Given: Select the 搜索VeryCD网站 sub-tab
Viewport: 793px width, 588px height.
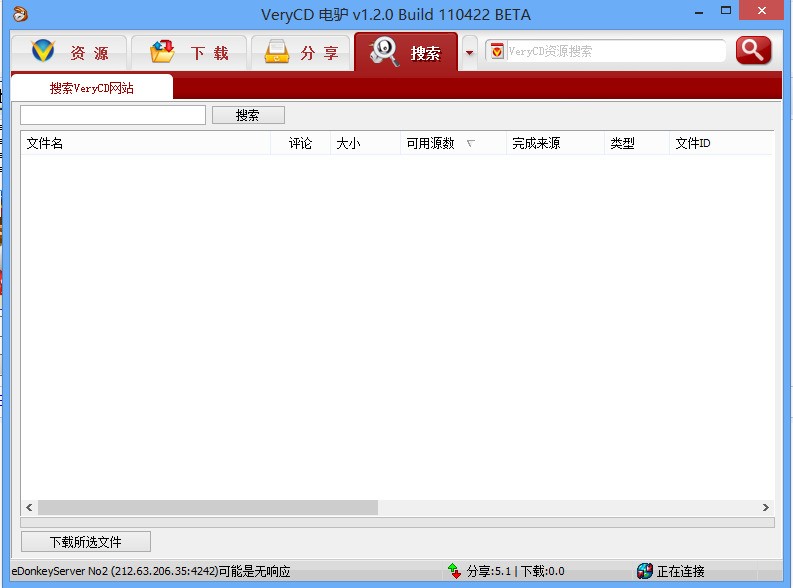Looking at the screenshot, I should [x=92, y=88].
